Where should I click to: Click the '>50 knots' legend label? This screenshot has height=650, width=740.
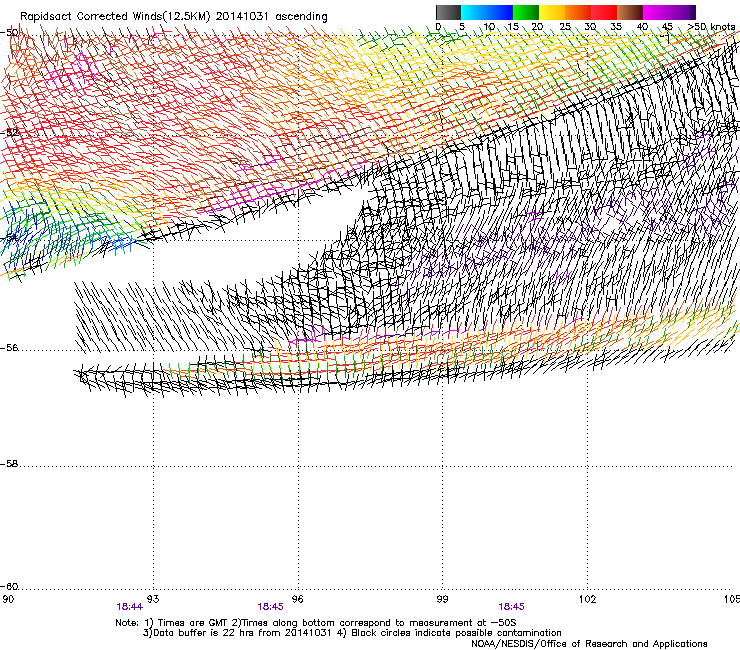click(711, 27)
